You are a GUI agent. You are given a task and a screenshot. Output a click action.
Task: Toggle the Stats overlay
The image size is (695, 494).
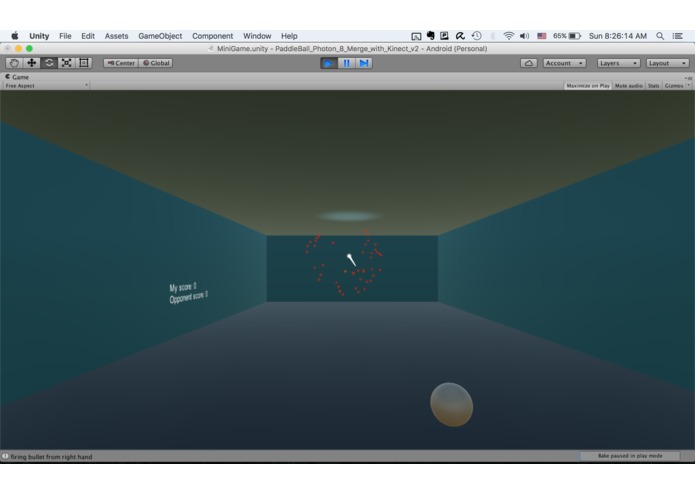[x=653, y=86]
